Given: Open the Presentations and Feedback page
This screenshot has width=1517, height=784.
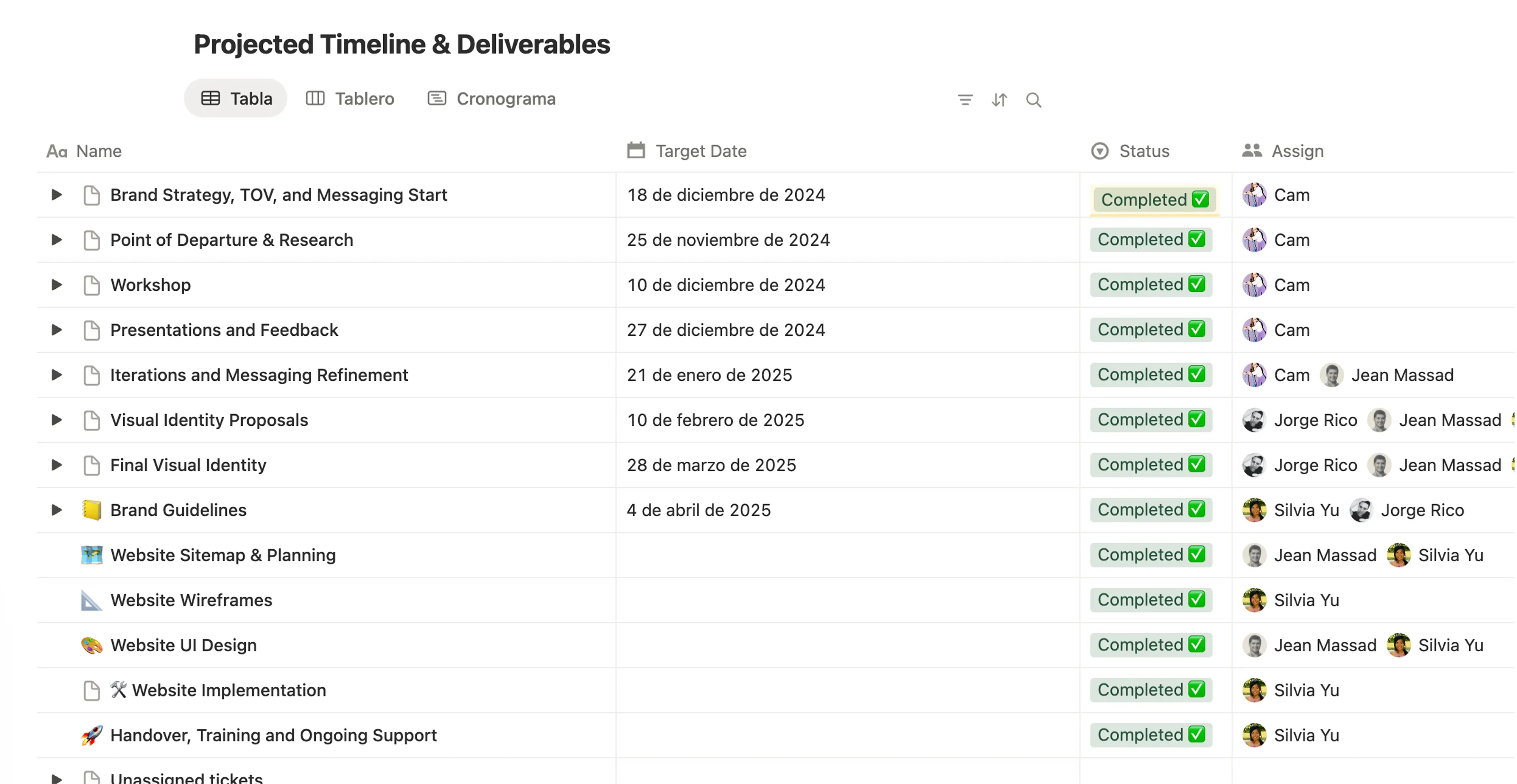Looking at the screenshot, I should coord(224,330).
